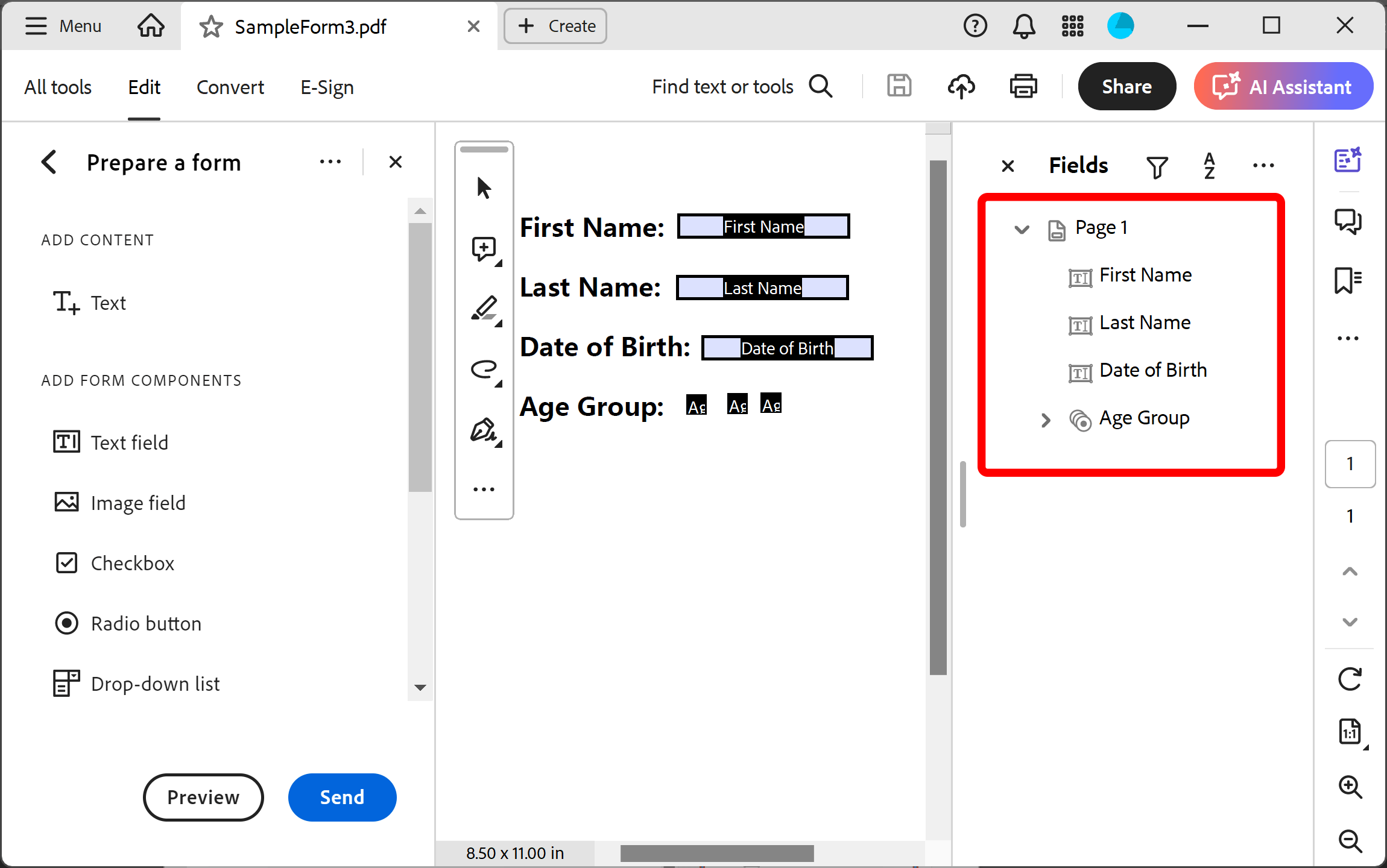Image resolution: width=1387 pixels, height=868 pixels.
Task: Click the Send button
Action: pyautogui.click(x=341, y=797)
